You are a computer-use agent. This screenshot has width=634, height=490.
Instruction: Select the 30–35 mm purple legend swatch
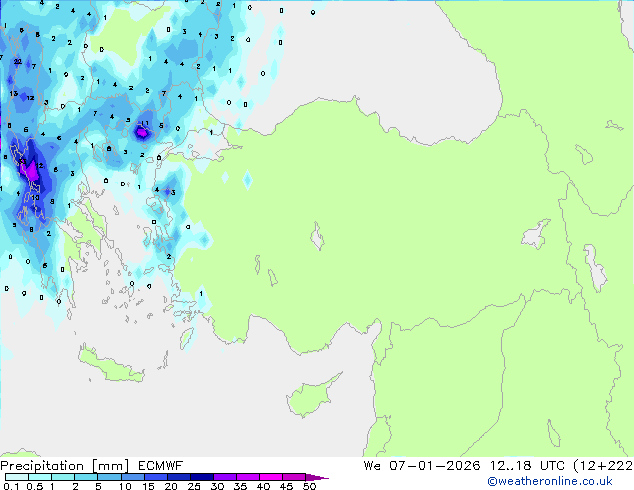224,477
